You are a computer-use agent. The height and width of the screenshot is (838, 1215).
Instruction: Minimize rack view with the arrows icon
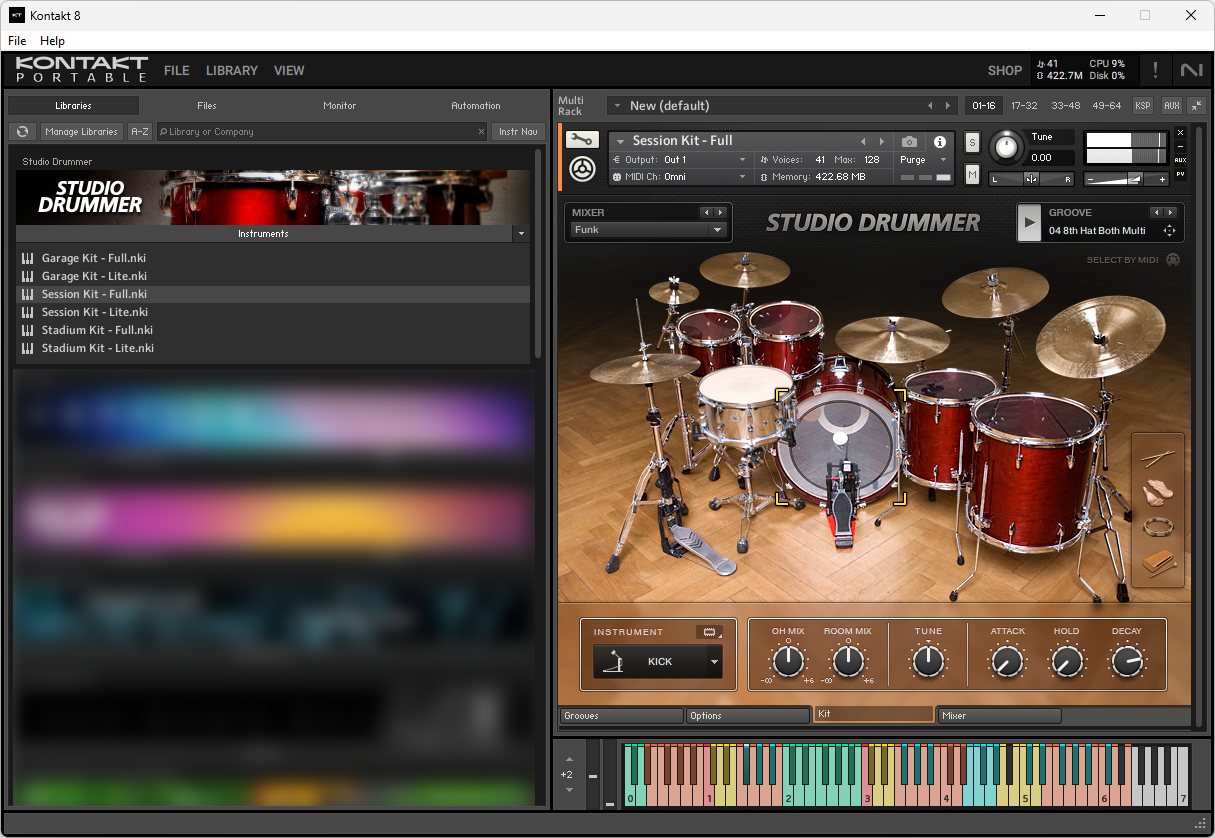pos(1196,105)
